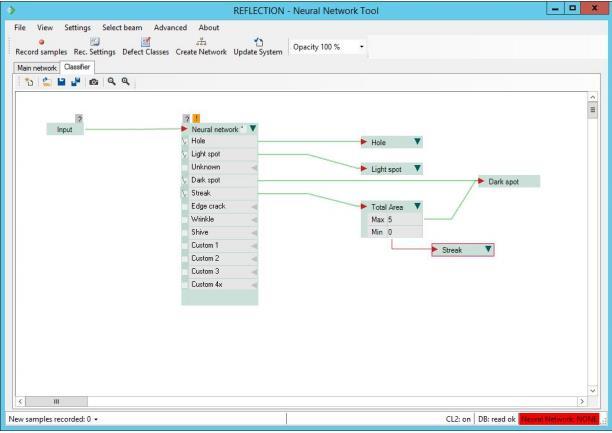The image size is (612, 433).
Task: Open the View menu
Action: (x=45, y=28)
